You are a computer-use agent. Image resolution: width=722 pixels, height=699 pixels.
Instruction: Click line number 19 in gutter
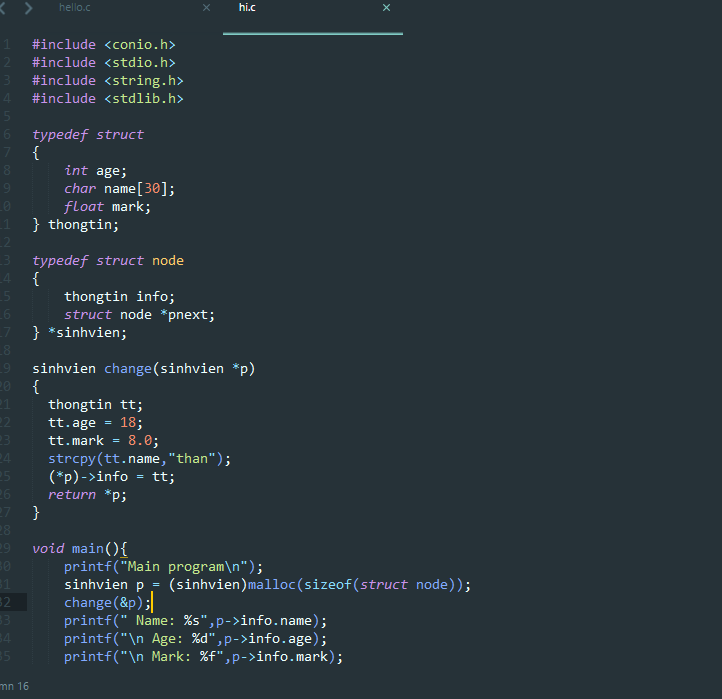pos(6,369)
